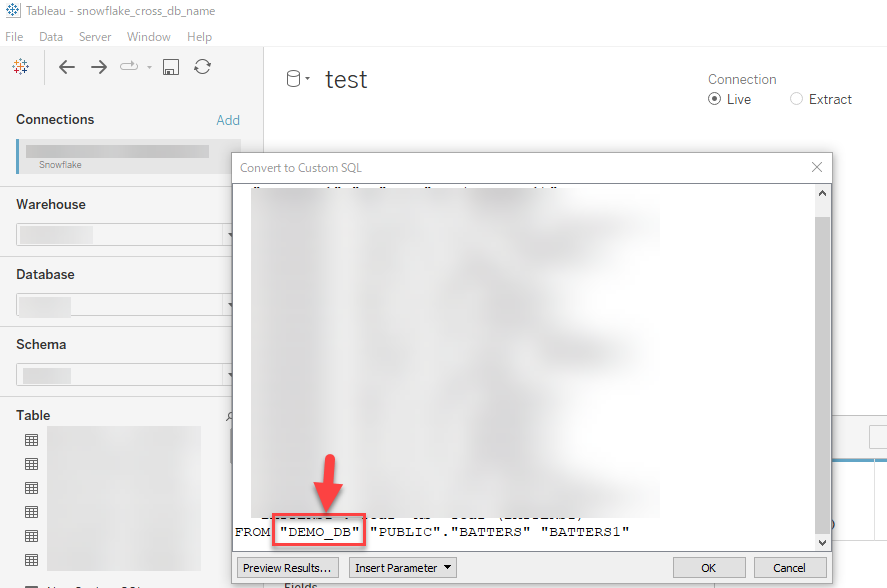Go back with the left arrow icon
Viewport: 887px width, 588px height.
(x=67, y=67)
